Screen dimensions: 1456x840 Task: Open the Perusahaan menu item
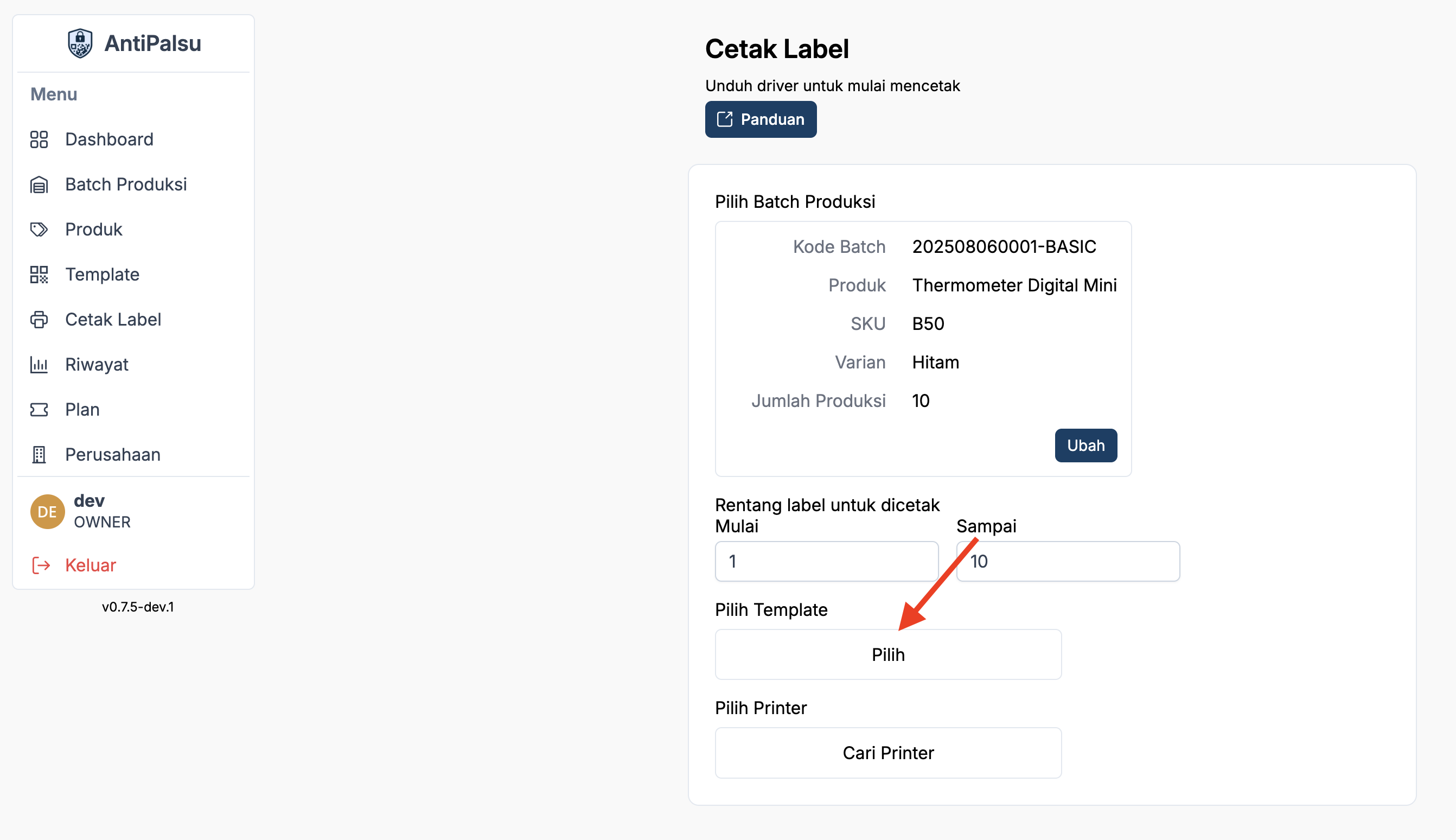[x=113, y=455]
